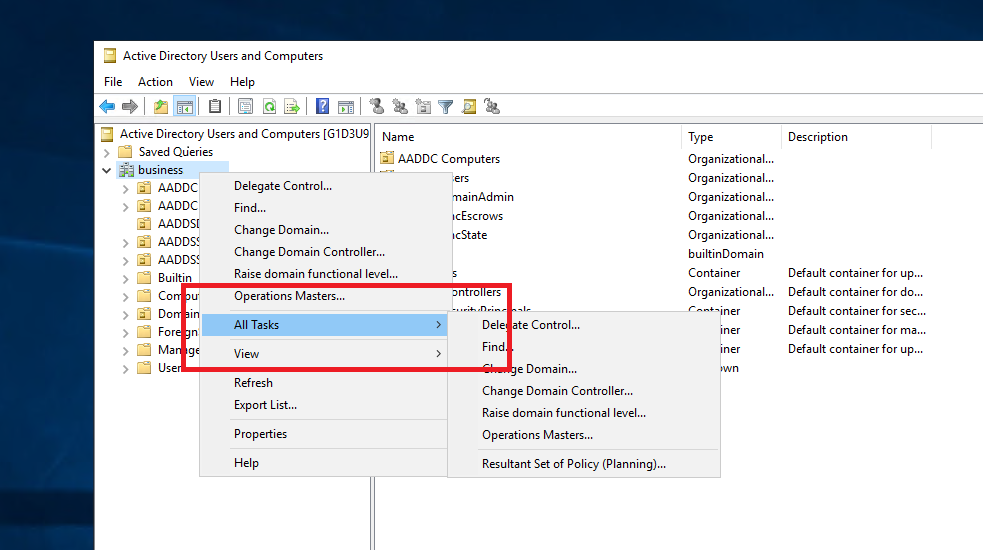
Task: Click the builtinDomain type cell
Action: tap(725, 253)
